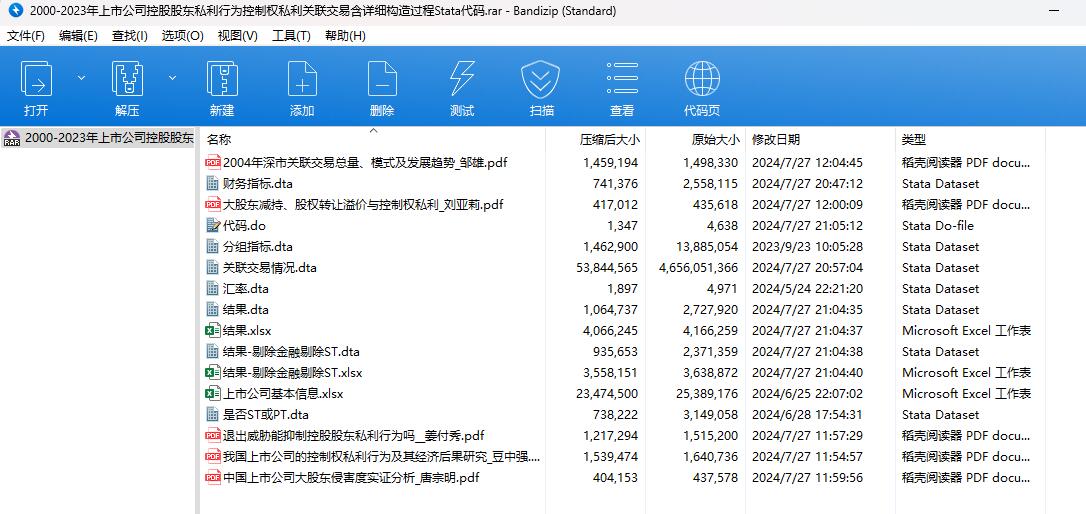Click the PDF icon of 大股东减持 file
Image resolution: width=1086 pixels, height=514 pixels.
(x=213, y=204)
